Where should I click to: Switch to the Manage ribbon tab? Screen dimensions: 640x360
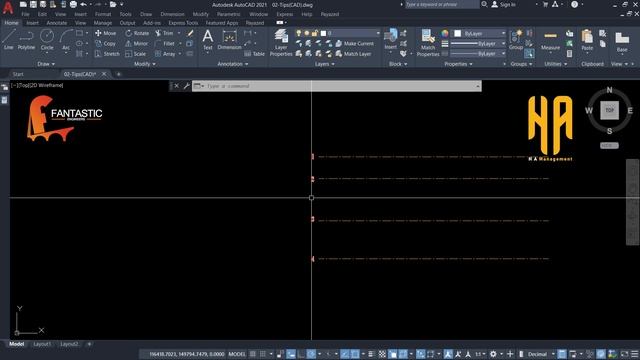tap(102, 23)
